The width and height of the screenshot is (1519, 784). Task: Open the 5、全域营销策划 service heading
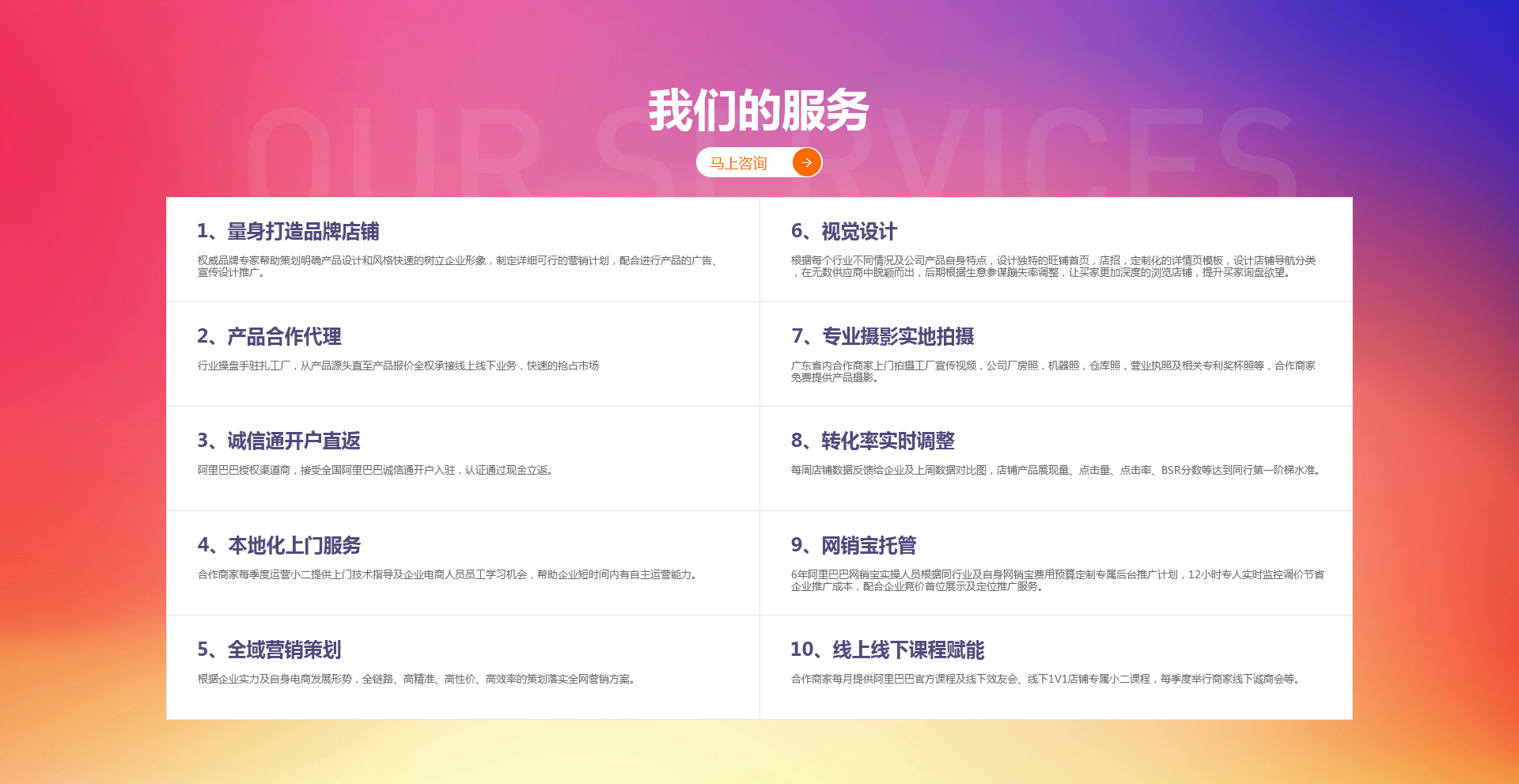click(269, 650)
